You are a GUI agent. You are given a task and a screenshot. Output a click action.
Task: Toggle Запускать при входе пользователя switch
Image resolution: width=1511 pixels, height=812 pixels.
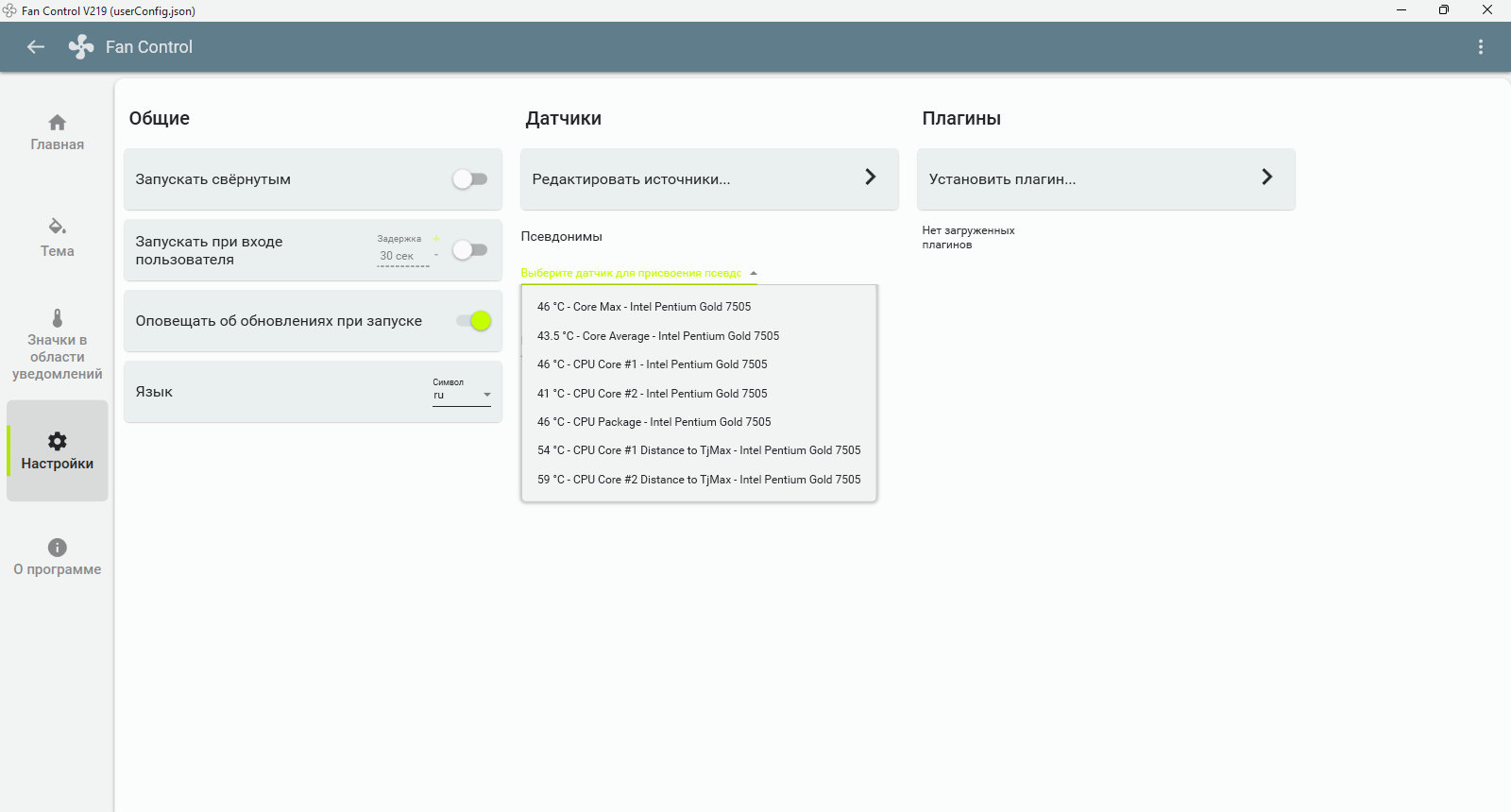[469, 250]
